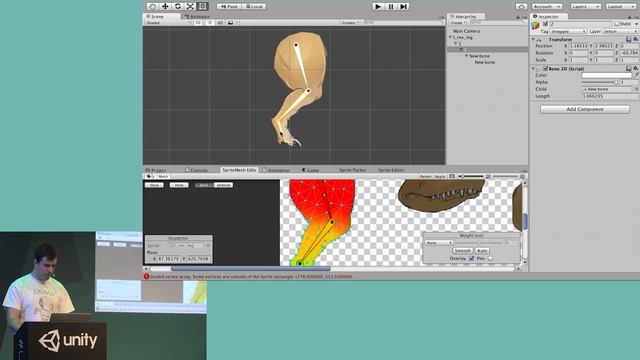Switch to the Console tab
The width and height of the screenshot is (640, 360).
196,170
